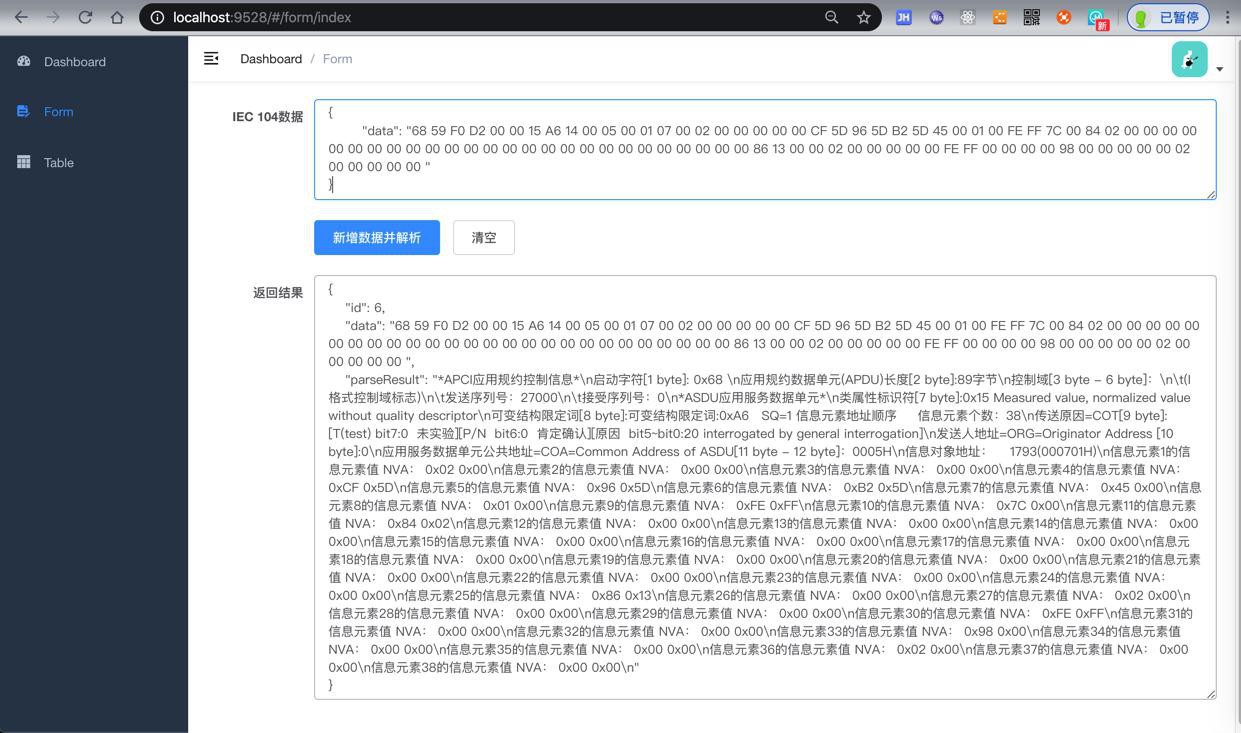Open the browser home page icon
1241x733 pixels.
tap(117, 17)
